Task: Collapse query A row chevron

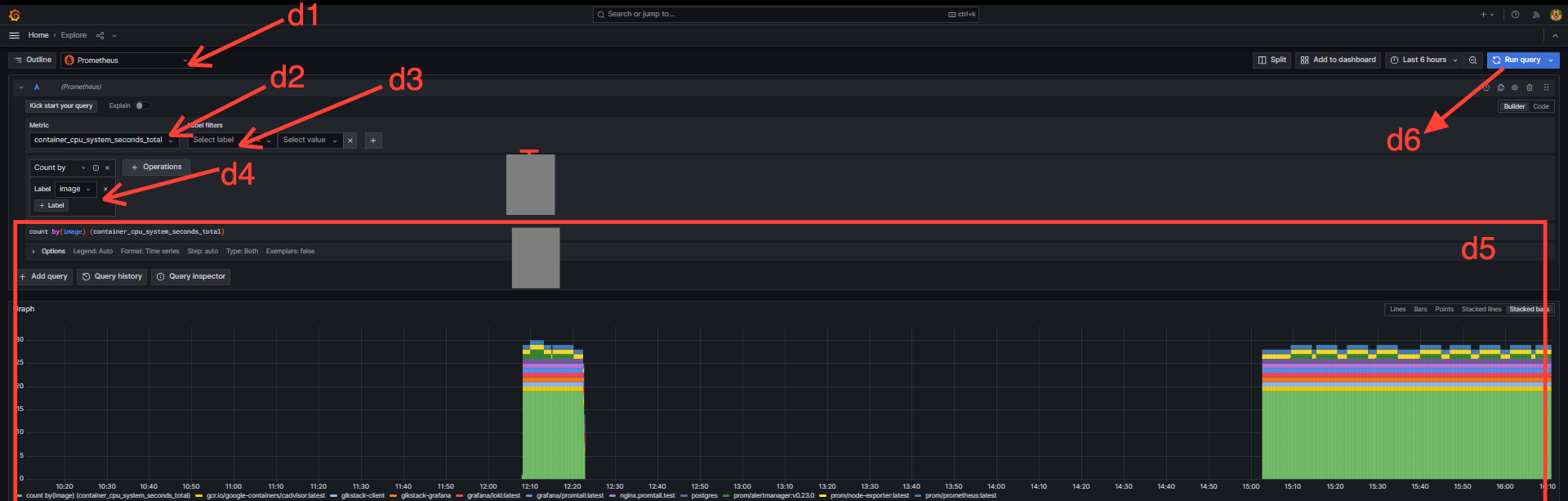Action: [x=21, y=87]
